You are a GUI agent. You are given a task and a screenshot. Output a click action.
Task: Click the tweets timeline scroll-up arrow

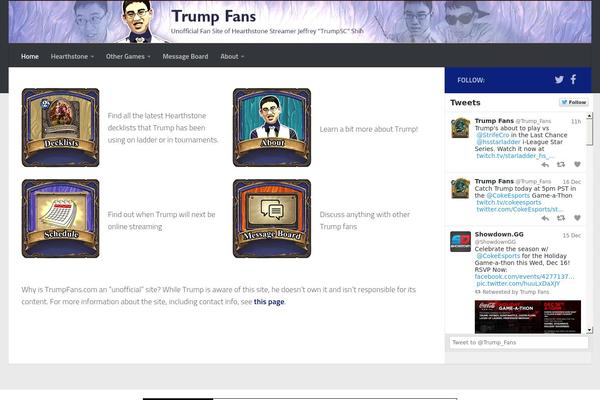589,116
